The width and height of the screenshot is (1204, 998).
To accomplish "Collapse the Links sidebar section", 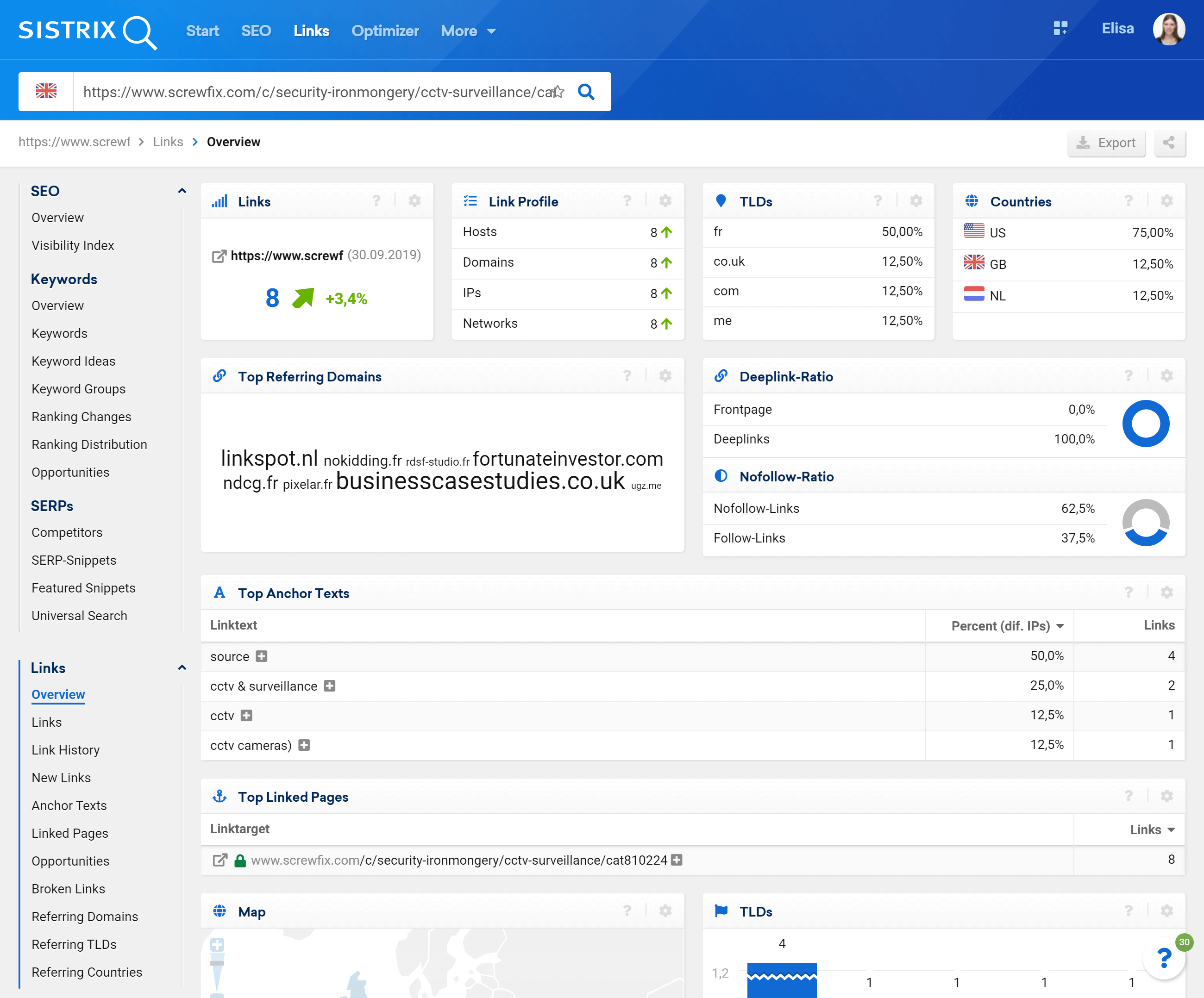I will [182, 668].
